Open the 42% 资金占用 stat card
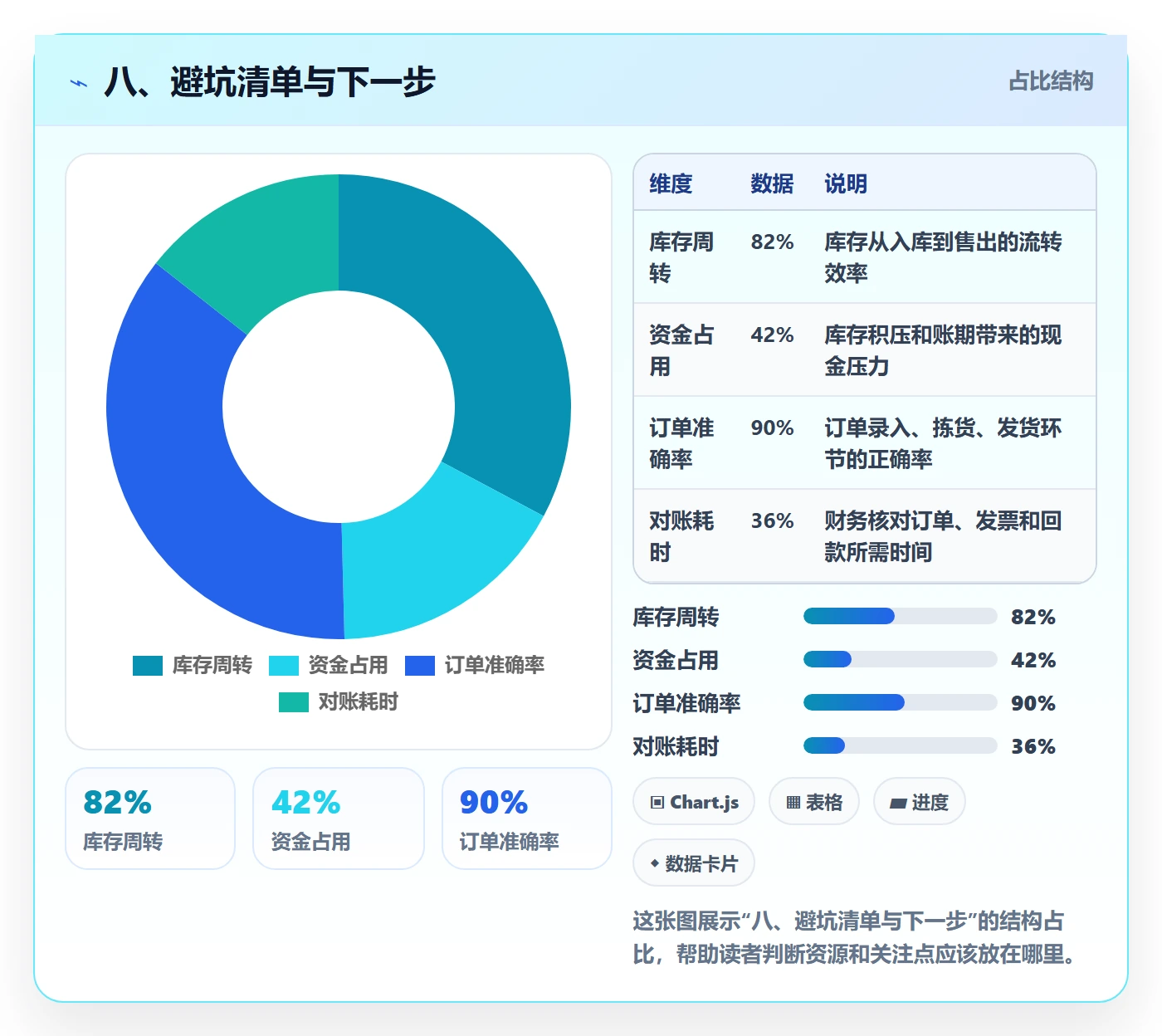This screenshot has height=1036, width=1162. (x=339, y=819)
